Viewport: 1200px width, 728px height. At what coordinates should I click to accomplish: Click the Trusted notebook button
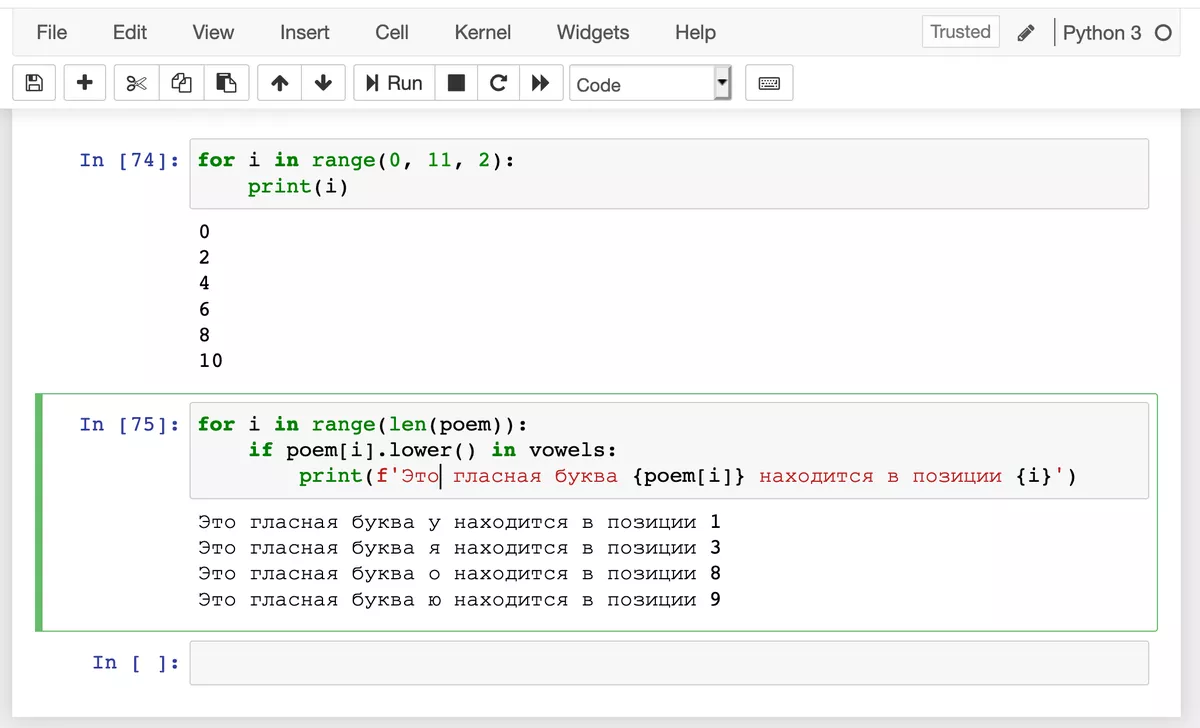pos(960,32)
